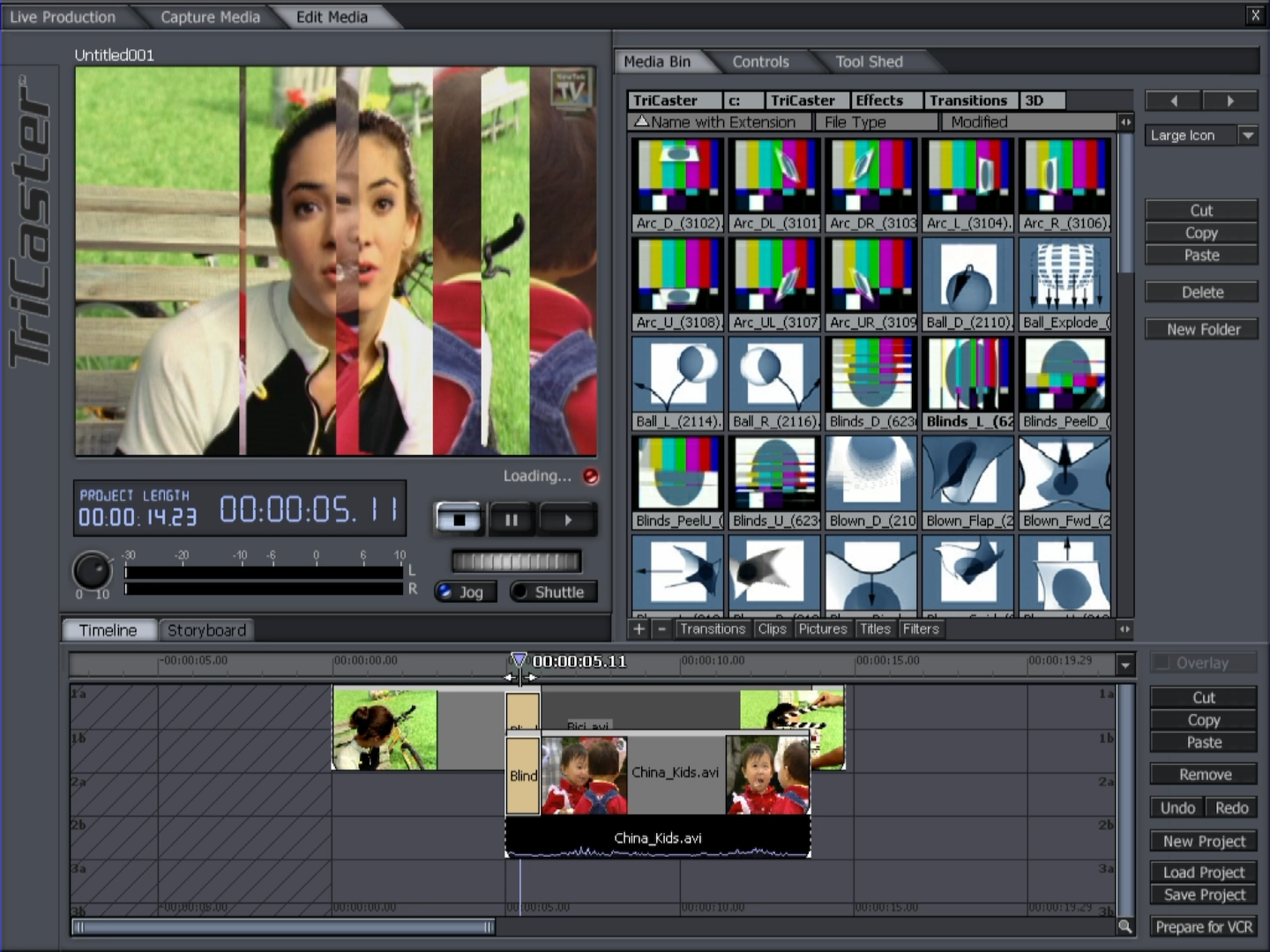Select the Blinds_PeelD transition thumbnail
Image resolution: width=1270 pixels, height=952 pixels.
point(1065,383)
